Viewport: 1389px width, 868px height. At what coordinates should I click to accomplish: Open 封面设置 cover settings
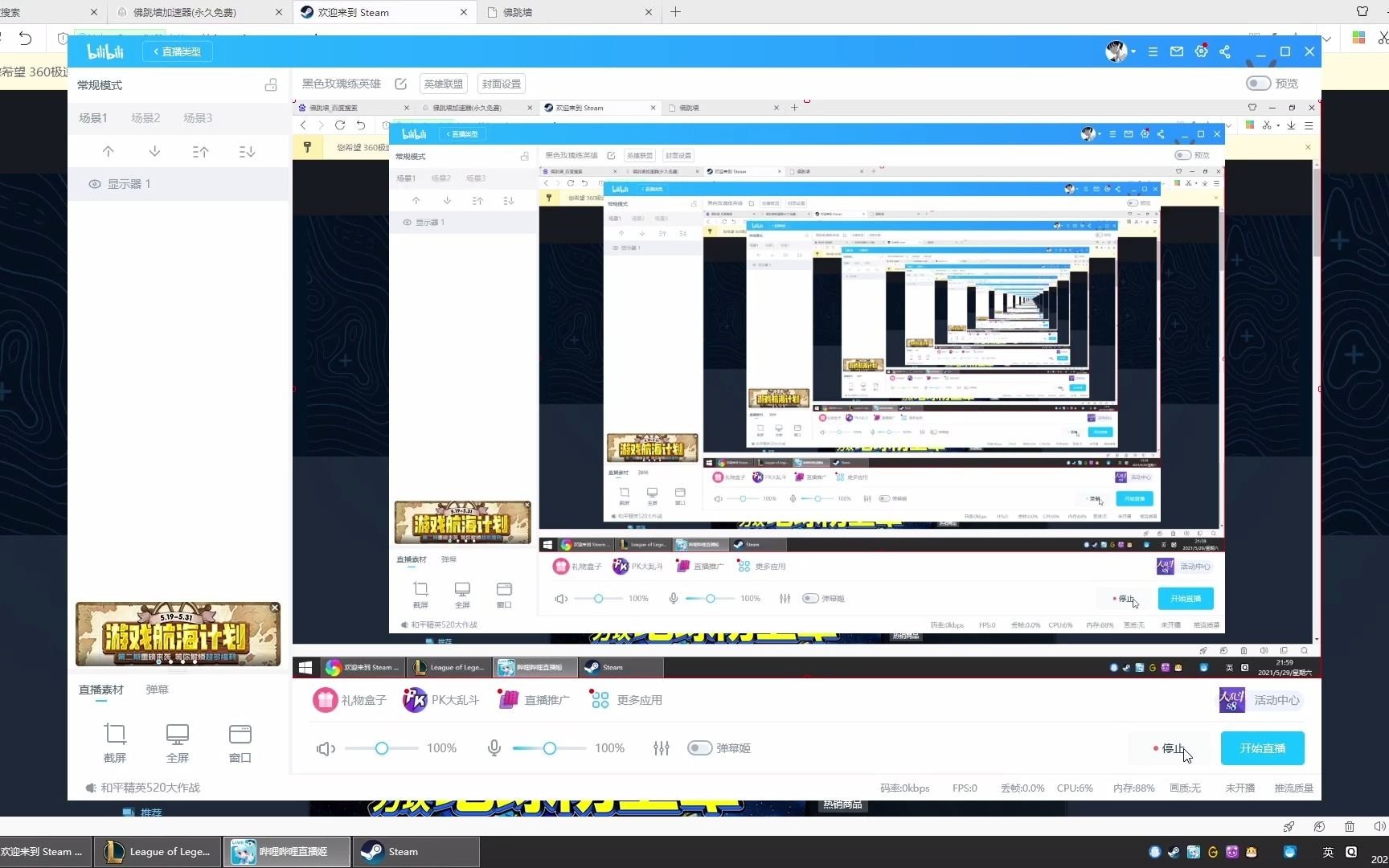(x=501, y=83)
